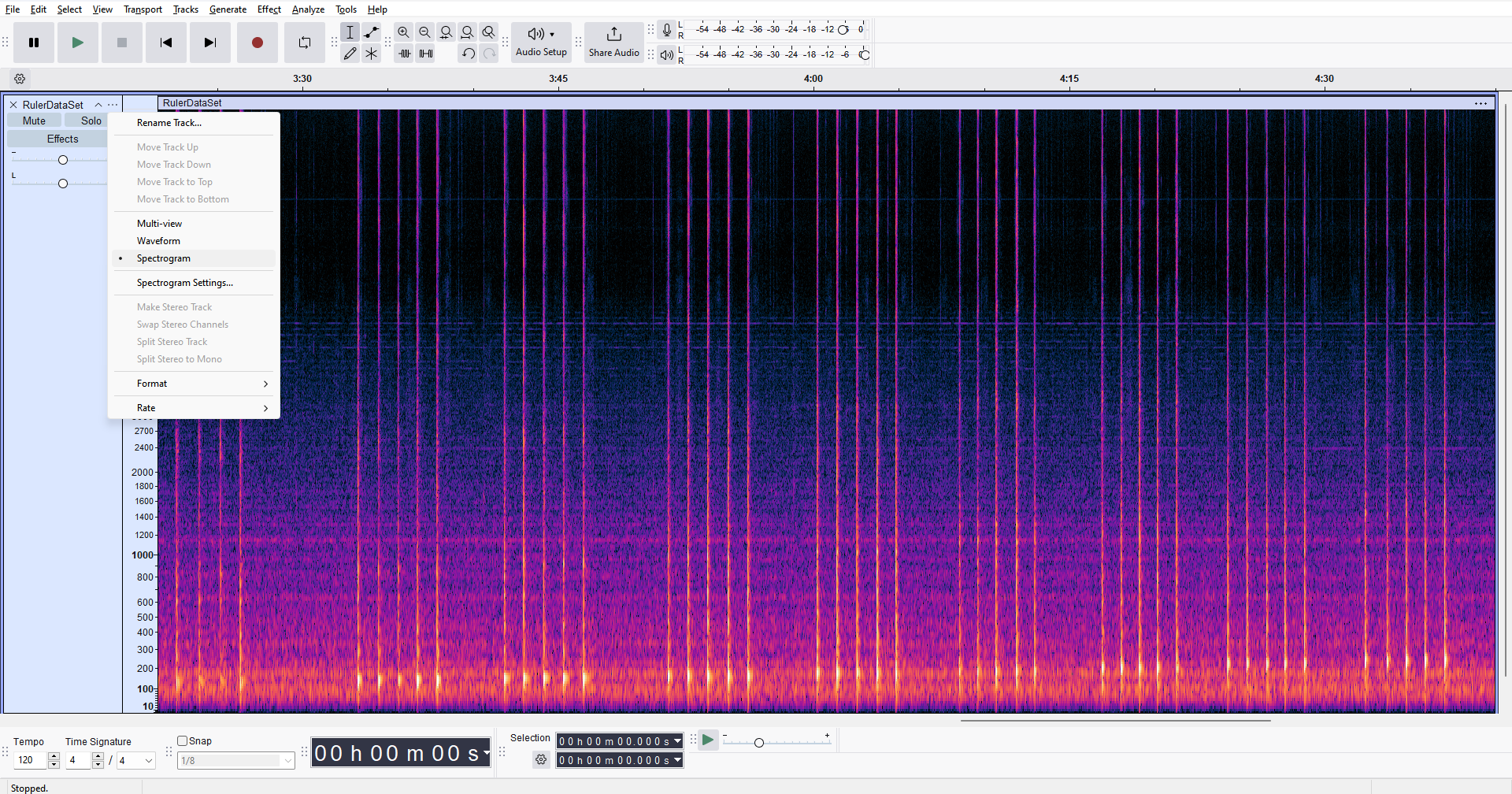Open the Analyze menu
The image size is (1512, 794).
[308, 9]
